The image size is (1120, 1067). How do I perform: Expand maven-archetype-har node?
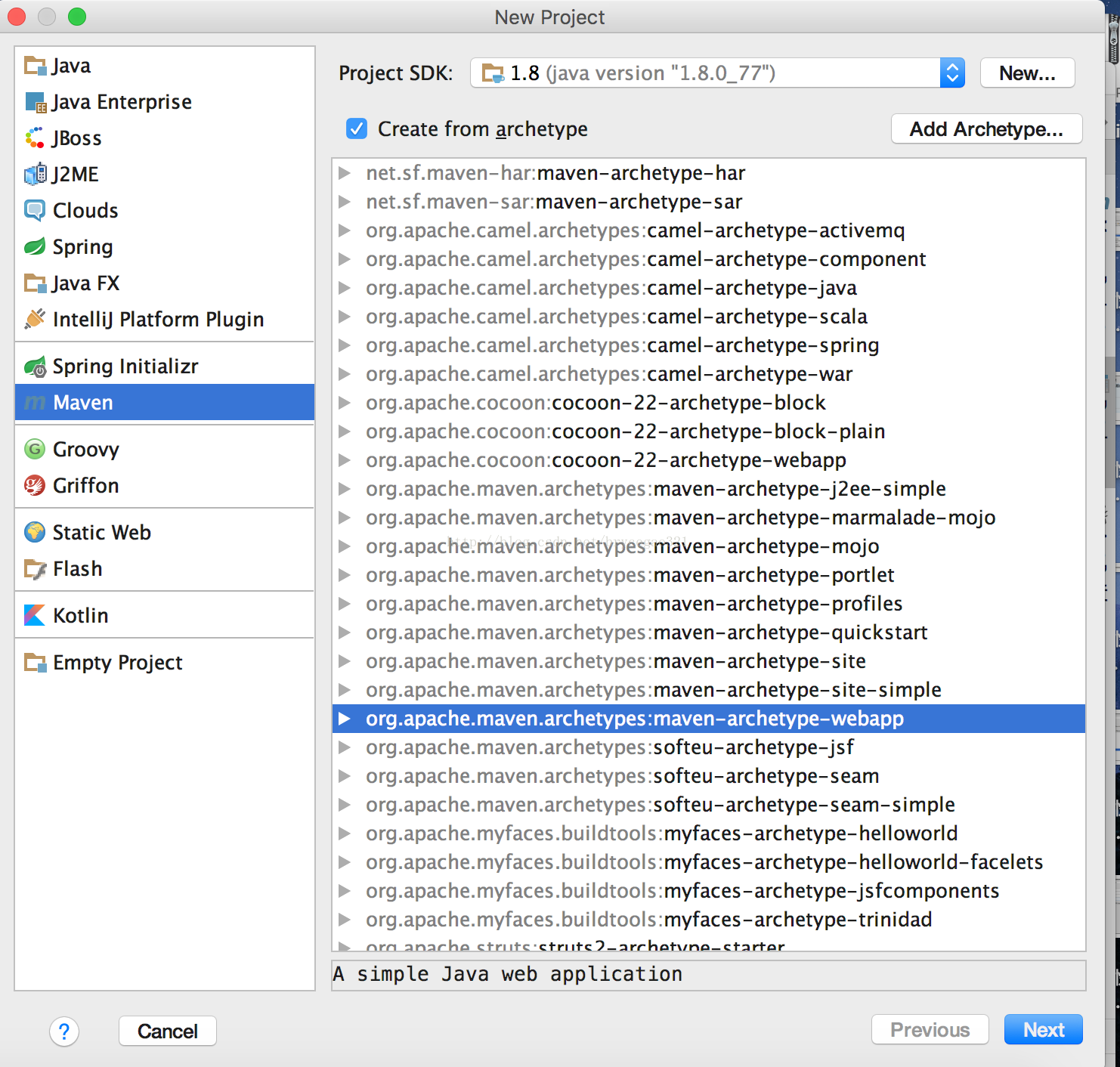click(x=345, y=173)
